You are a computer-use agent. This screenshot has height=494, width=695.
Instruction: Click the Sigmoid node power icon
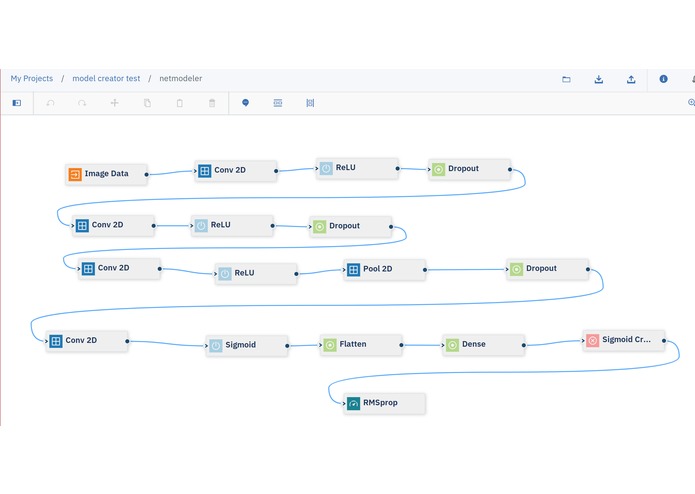pyautogui.click(x=215, y=346)
